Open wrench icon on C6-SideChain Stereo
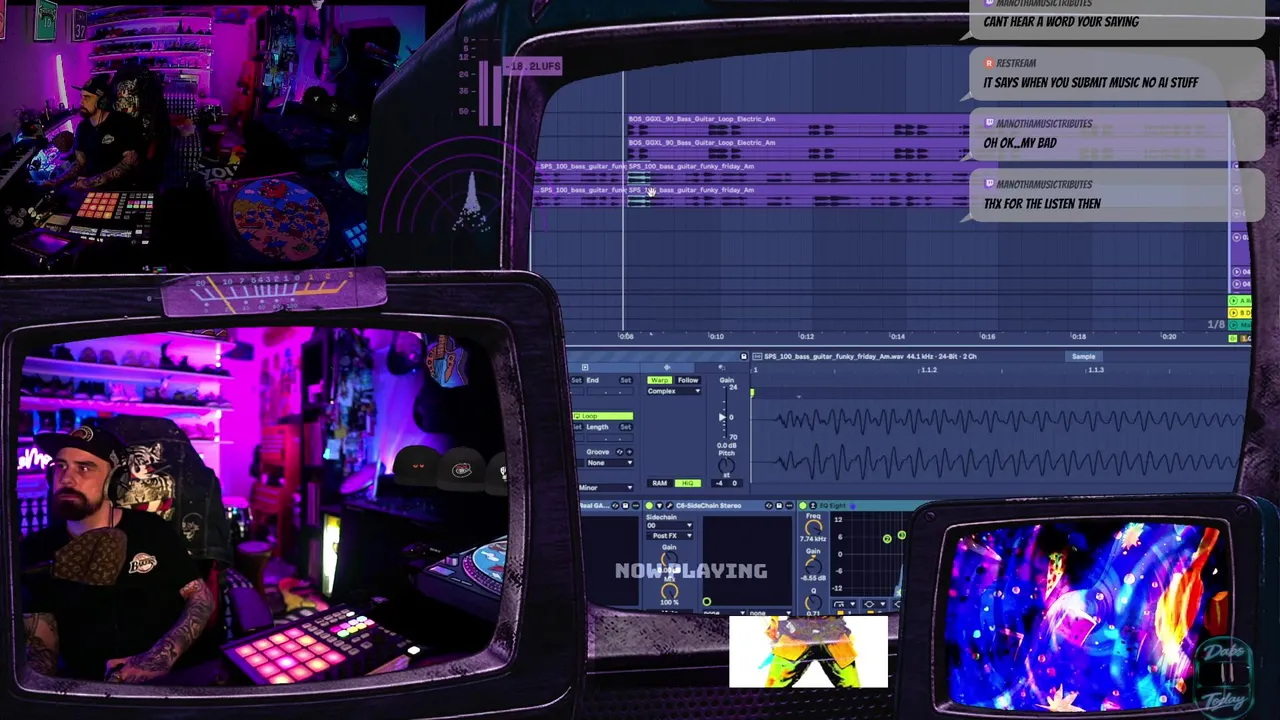The width and height of the screenshot is (1280, 720). (x=669, y=506)
